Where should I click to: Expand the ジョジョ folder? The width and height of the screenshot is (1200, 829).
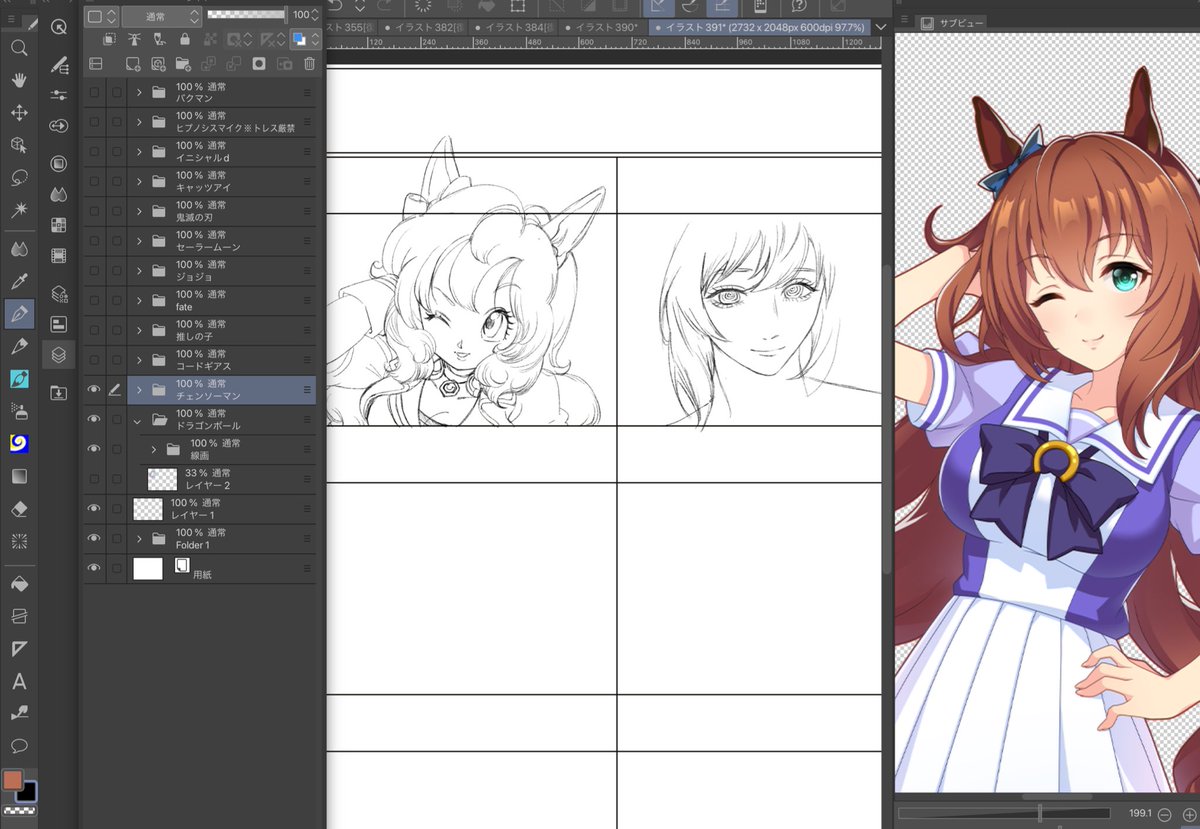tap(139, 271)
